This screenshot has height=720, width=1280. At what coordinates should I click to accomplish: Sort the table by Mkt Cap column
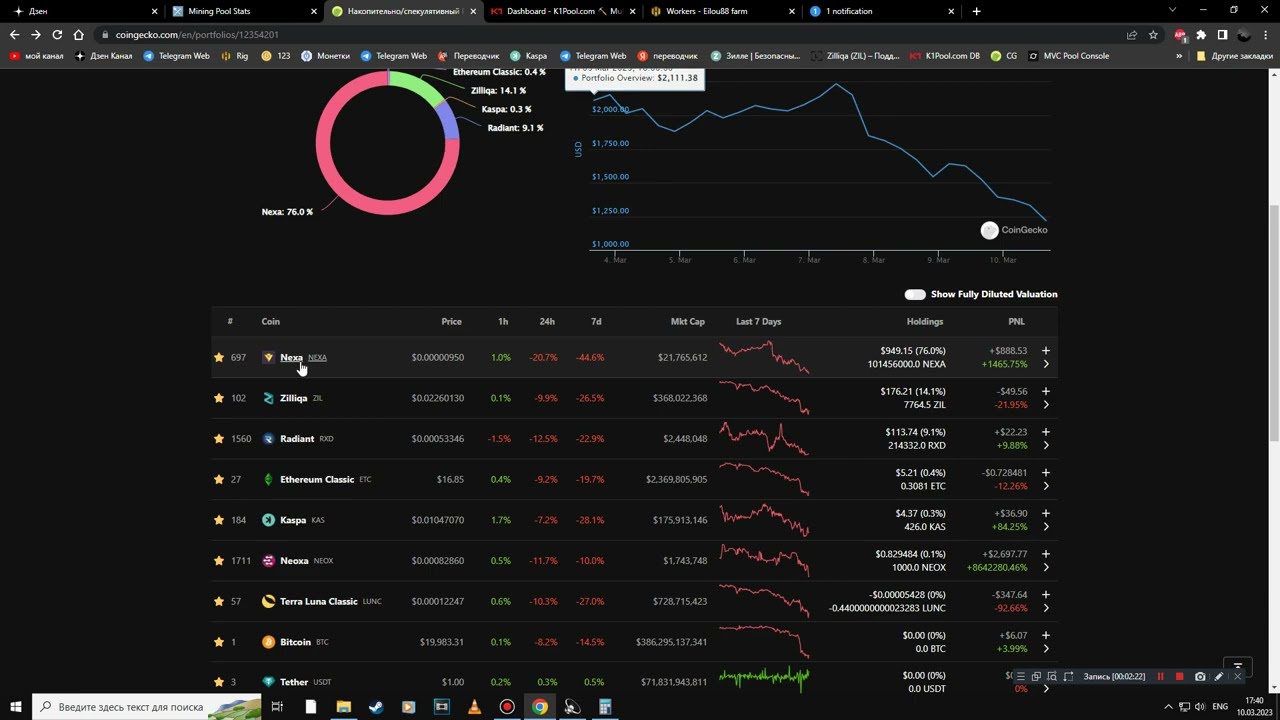(688, 321)
